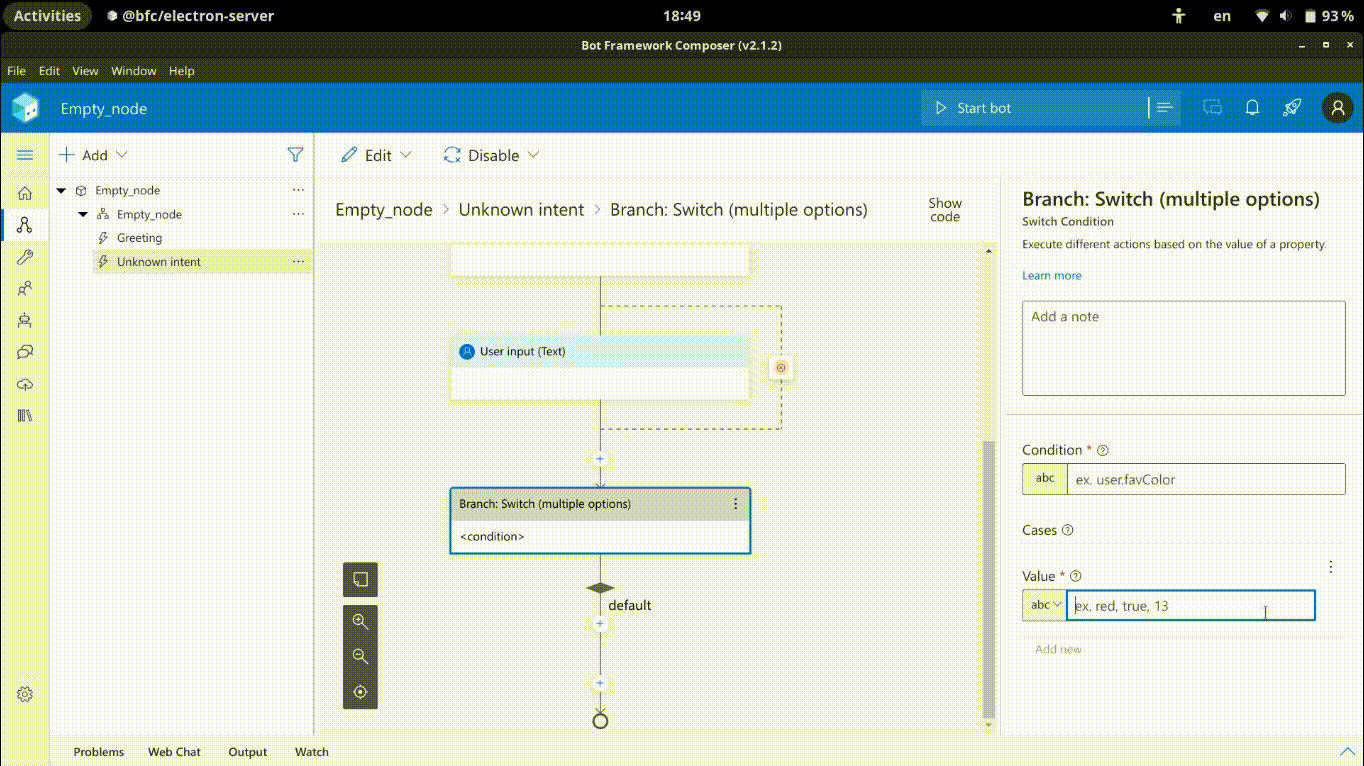The image size is (1364, 766).
Task: Open the Create (dialogs) sidebar icon
Action: (x=25, y=225)
